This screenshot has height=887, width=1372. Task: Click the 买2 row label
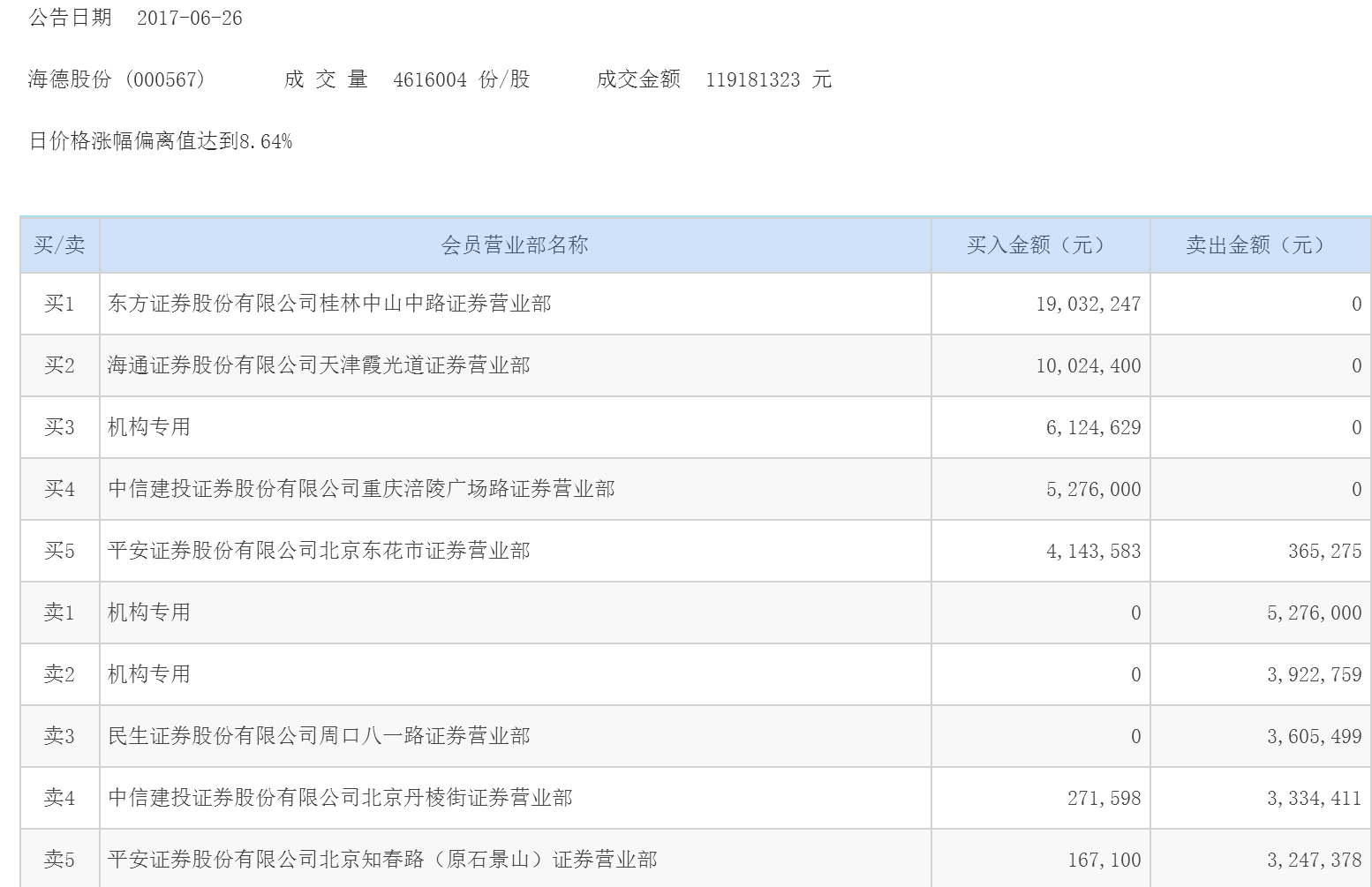coord(59,365)
